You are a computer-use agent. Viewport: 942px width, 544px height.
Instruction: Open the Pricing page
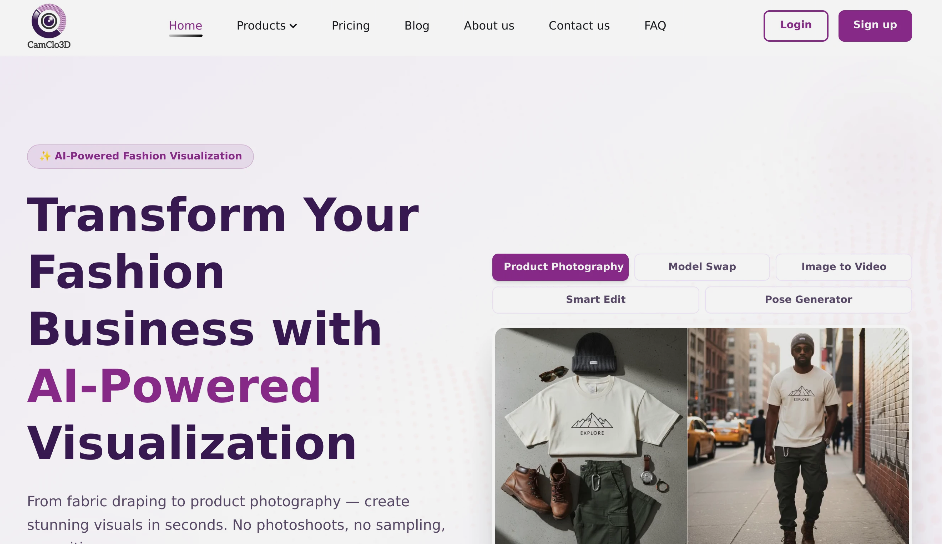pyautogui.click(x=351, y=26)
